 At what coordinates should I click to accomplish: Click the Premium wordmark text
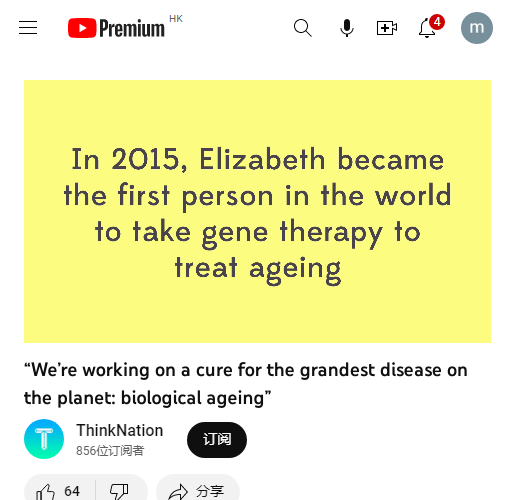click(x=132, y=28)
